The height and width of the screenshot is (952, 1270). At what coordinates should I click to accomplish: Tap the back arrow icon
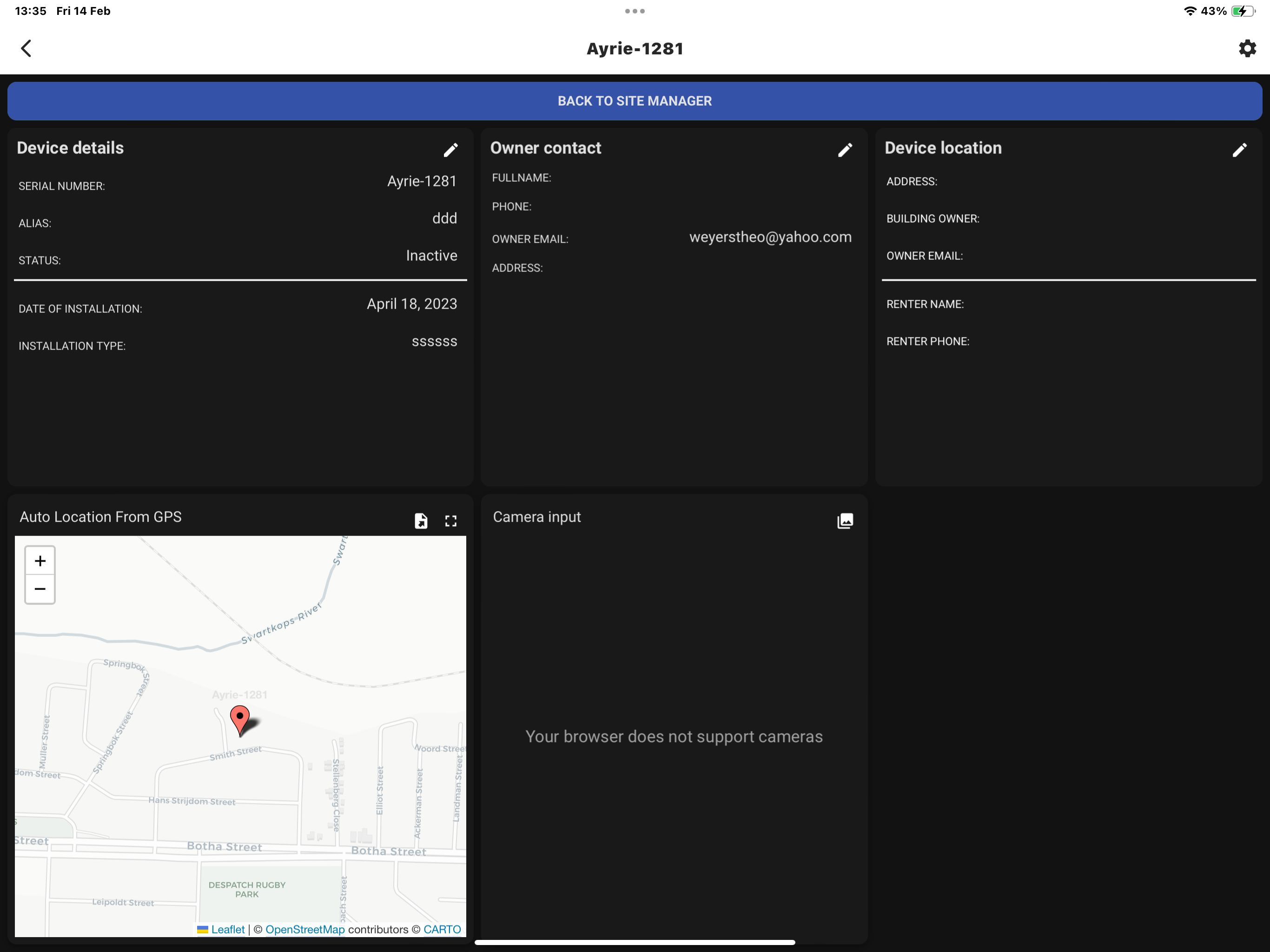tap(26, 48)
